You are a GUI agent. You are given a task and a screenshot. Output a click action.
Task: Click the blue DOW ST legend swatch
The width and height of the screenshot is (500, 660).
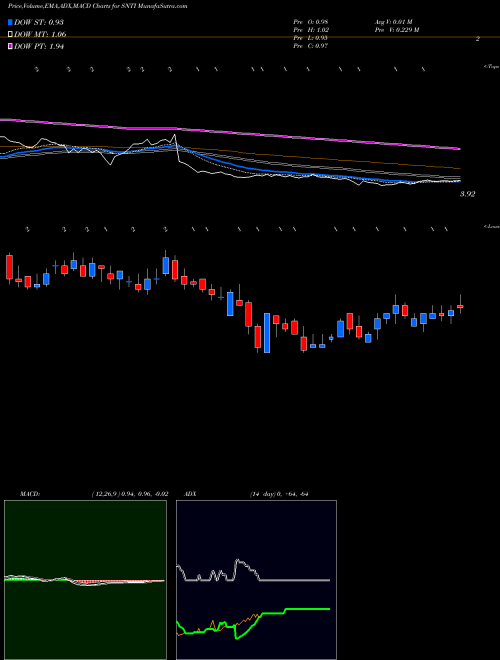coord(10,22)
